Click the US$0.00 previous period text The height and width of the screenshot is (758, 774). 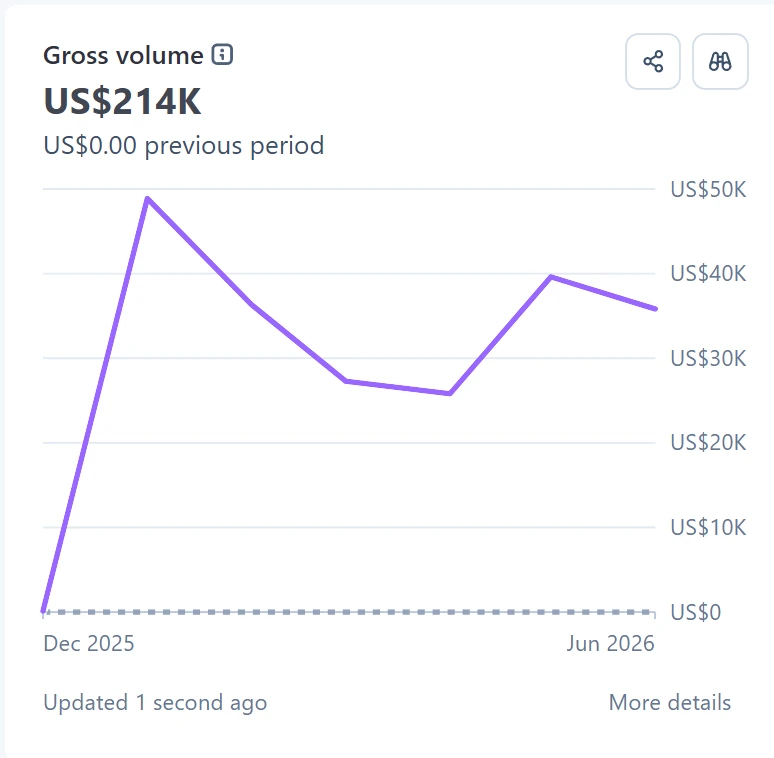tap(184, 146)
